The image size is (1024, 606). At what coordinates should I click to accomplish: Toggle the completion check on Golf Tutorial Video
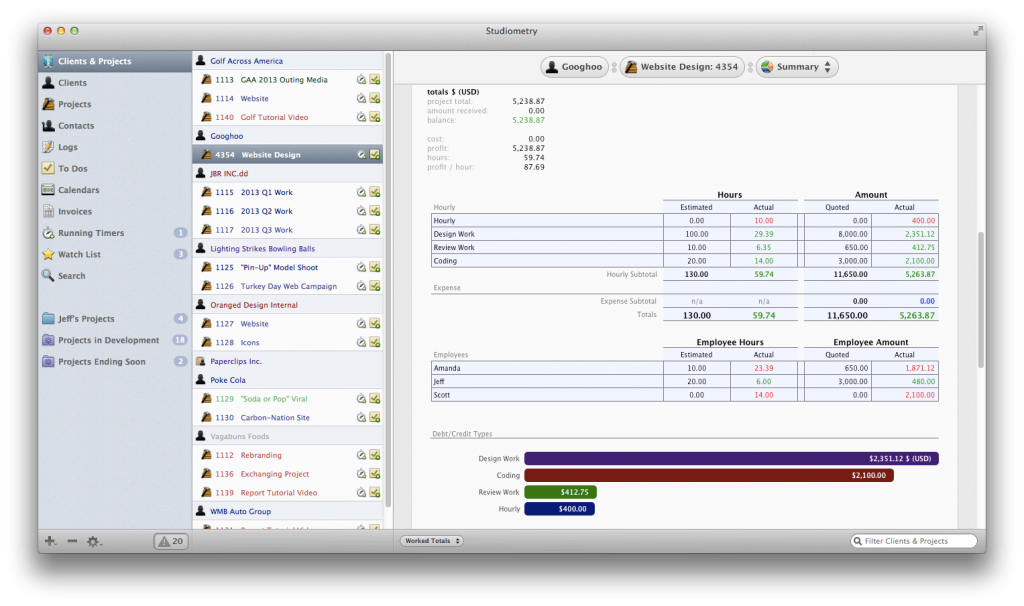pyautogui.click(x=377, y=119)
